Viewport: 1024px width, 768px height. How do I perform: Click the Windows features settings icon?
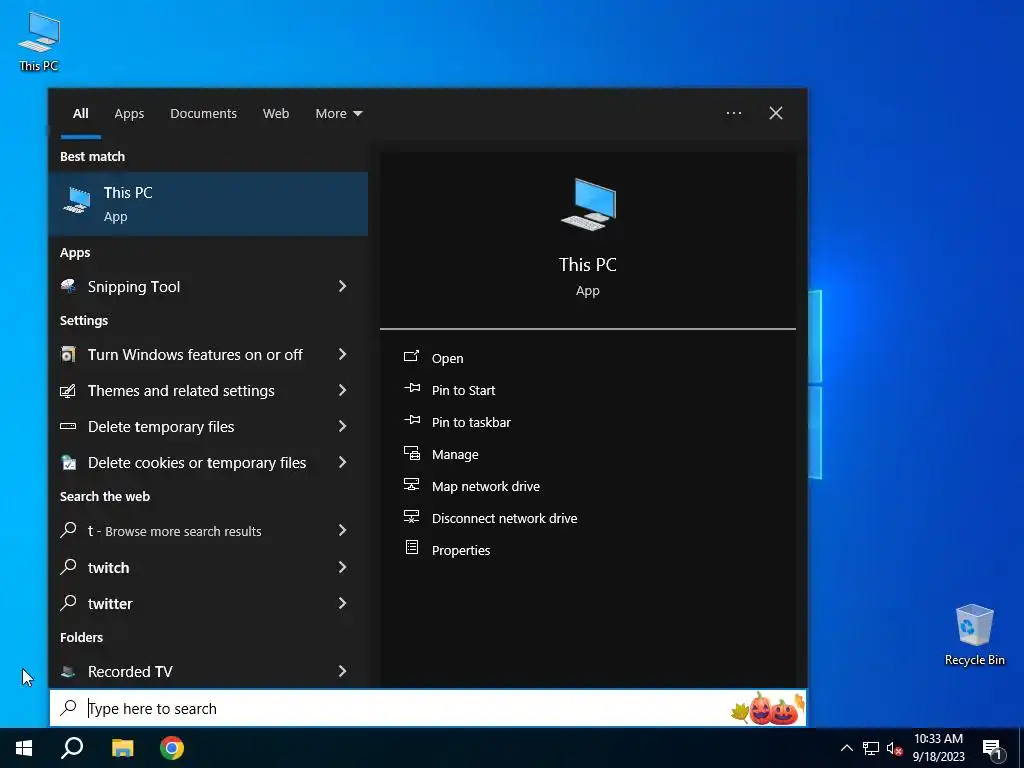[x=68, y=354]
